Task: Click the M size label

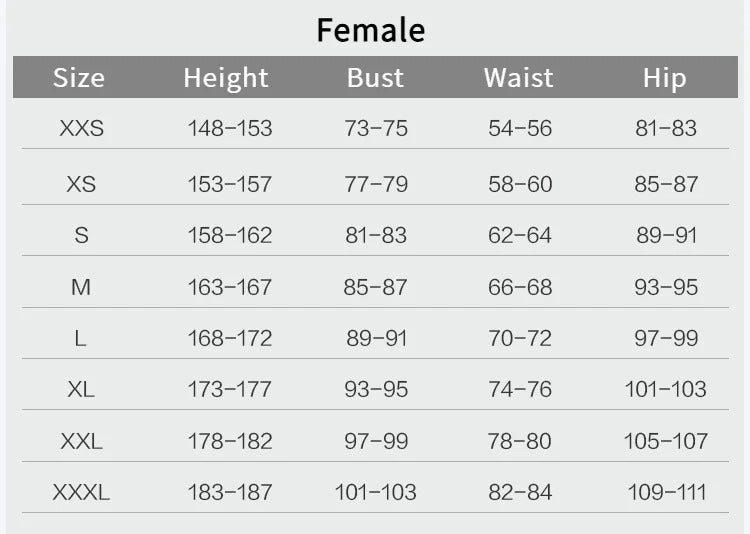Action: pyautogui.click(x=81, y=288)
